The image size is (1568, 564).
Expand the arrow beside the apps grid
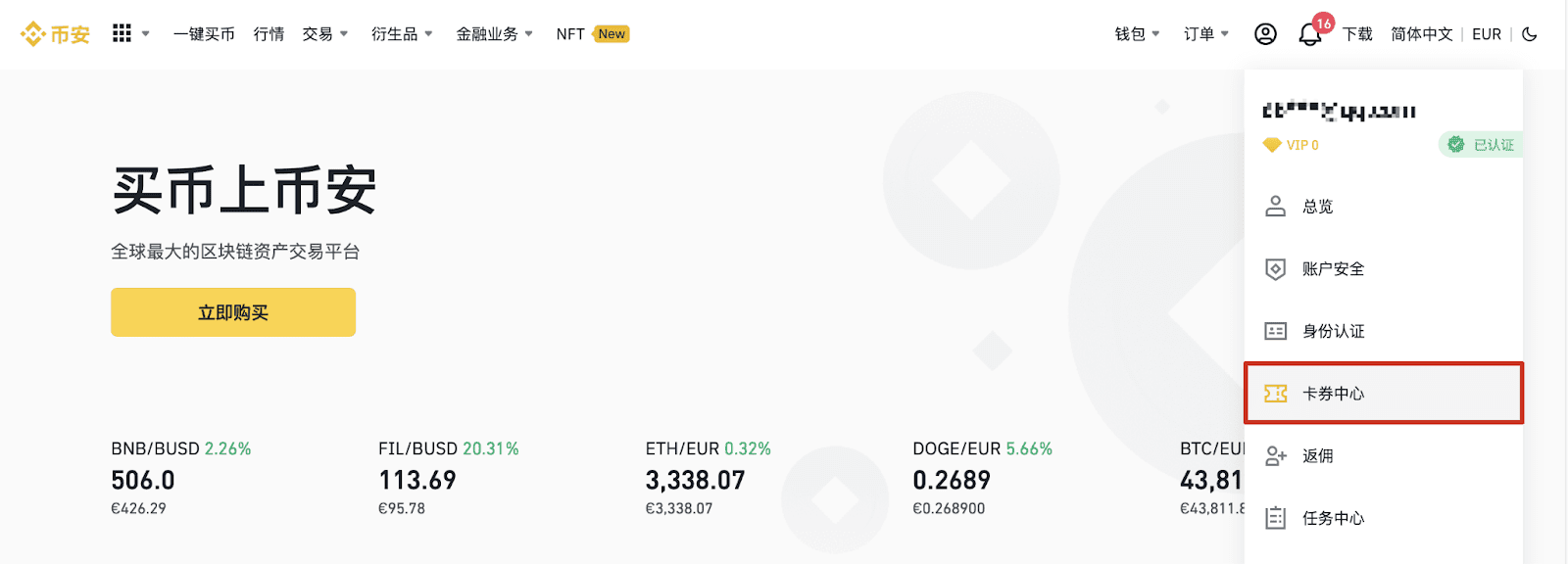coord(146,33)
